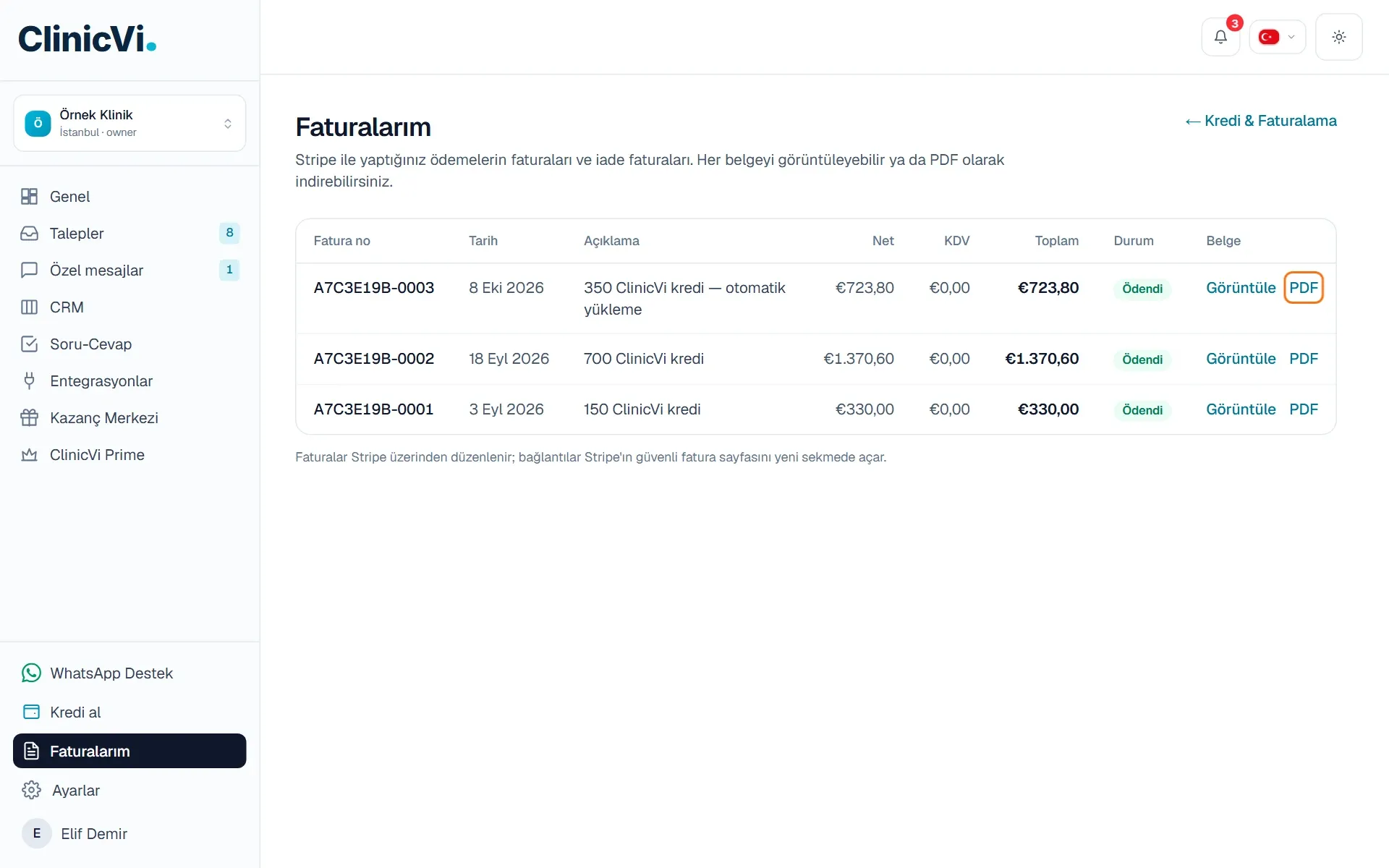The height and width of the screenshot is (868, 1389).
Task: Click the Özel mesajlar chat icon
Action: pyautogui.click(x=30, y=271)
